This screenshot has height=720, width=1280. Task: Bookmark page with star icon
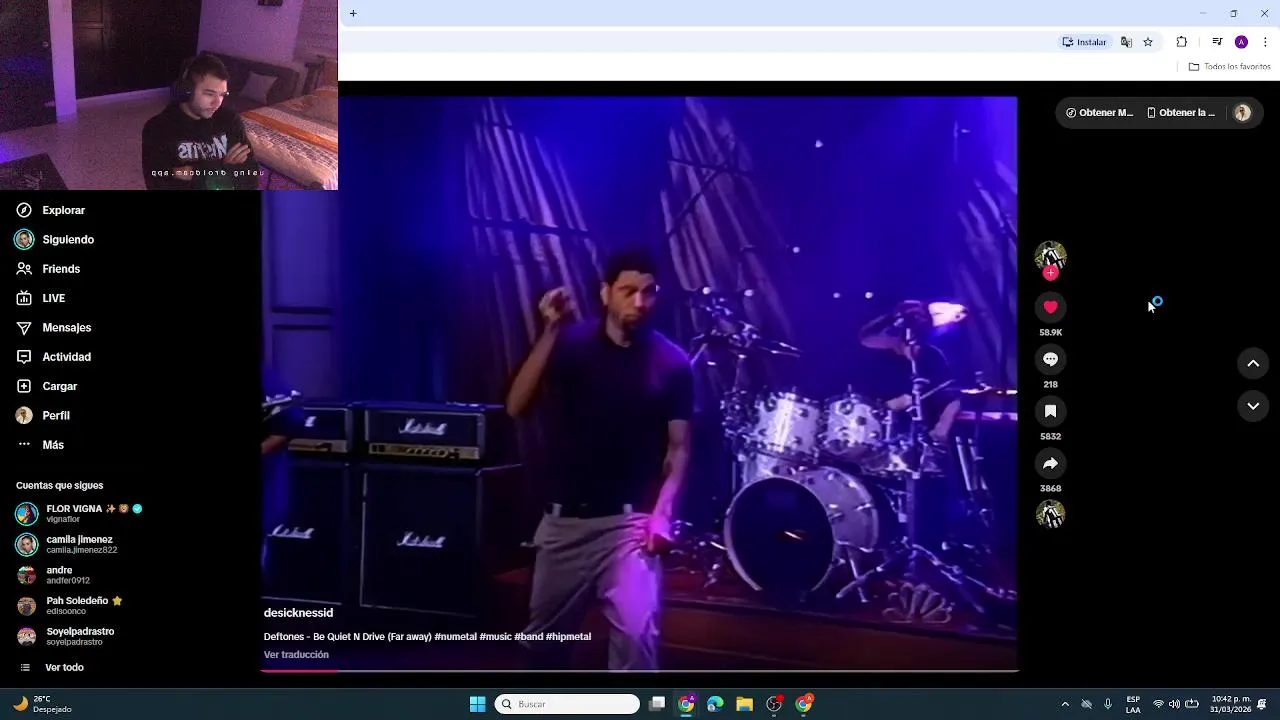[x=1148, y=42]
